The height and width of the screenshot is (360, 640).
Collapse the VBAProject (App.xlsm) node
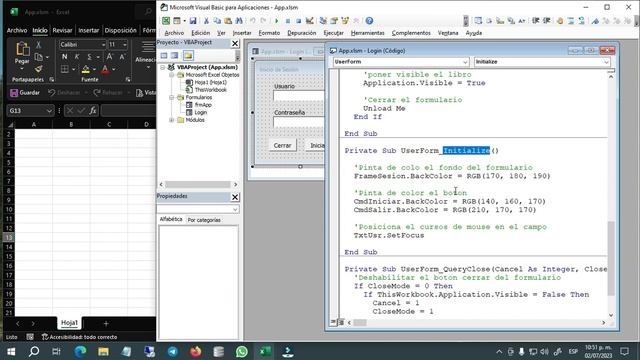click(163, 67)
